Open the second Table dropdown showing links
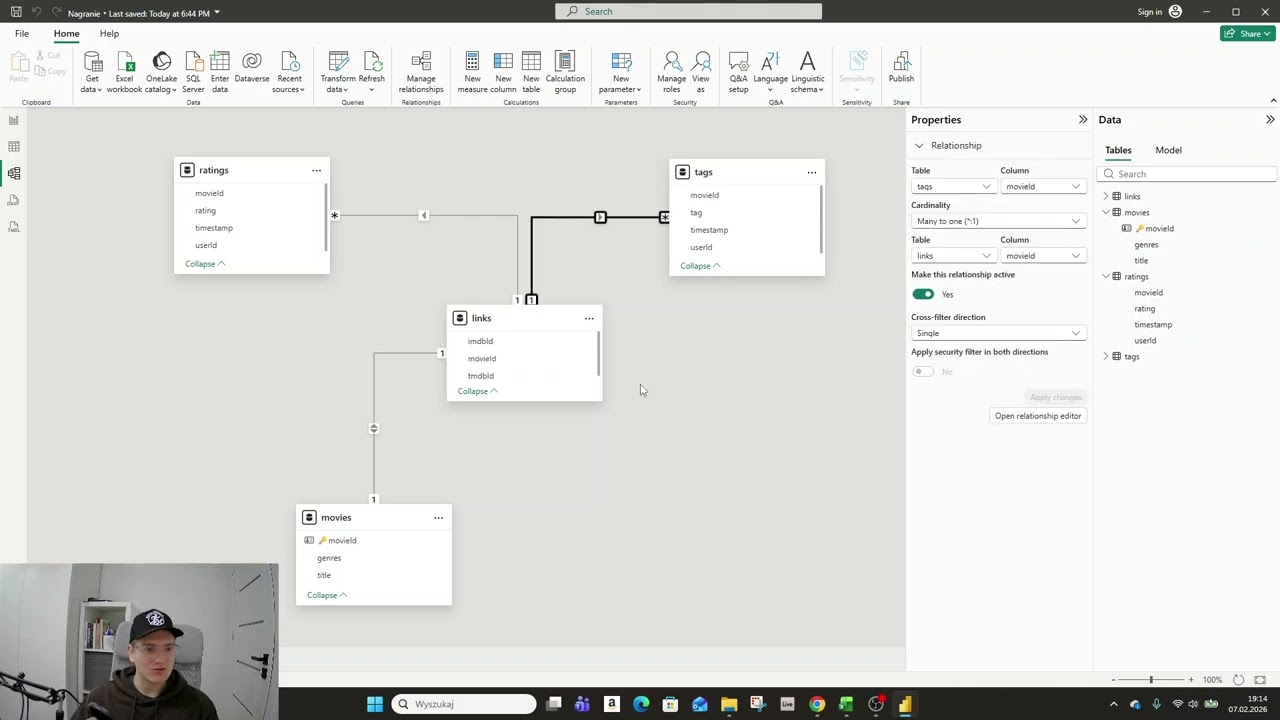 coord(952,256)
